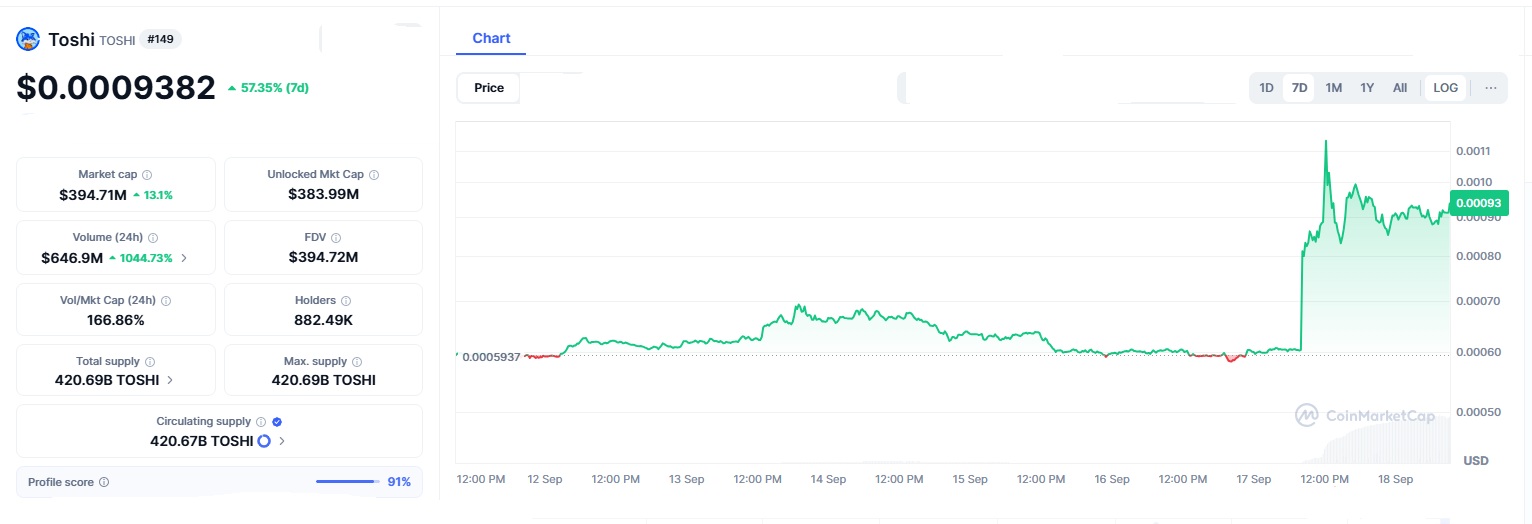The image size is (1532, 524).
Task: Click the price peak on the chart line
Action: [1326, 142]
